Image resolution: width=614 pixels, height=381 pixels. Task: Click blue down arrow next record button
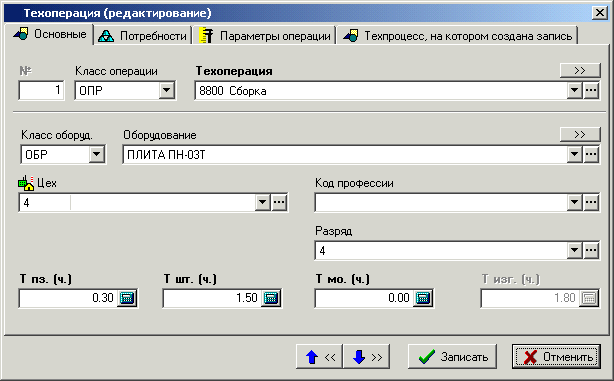click(367, 357)
